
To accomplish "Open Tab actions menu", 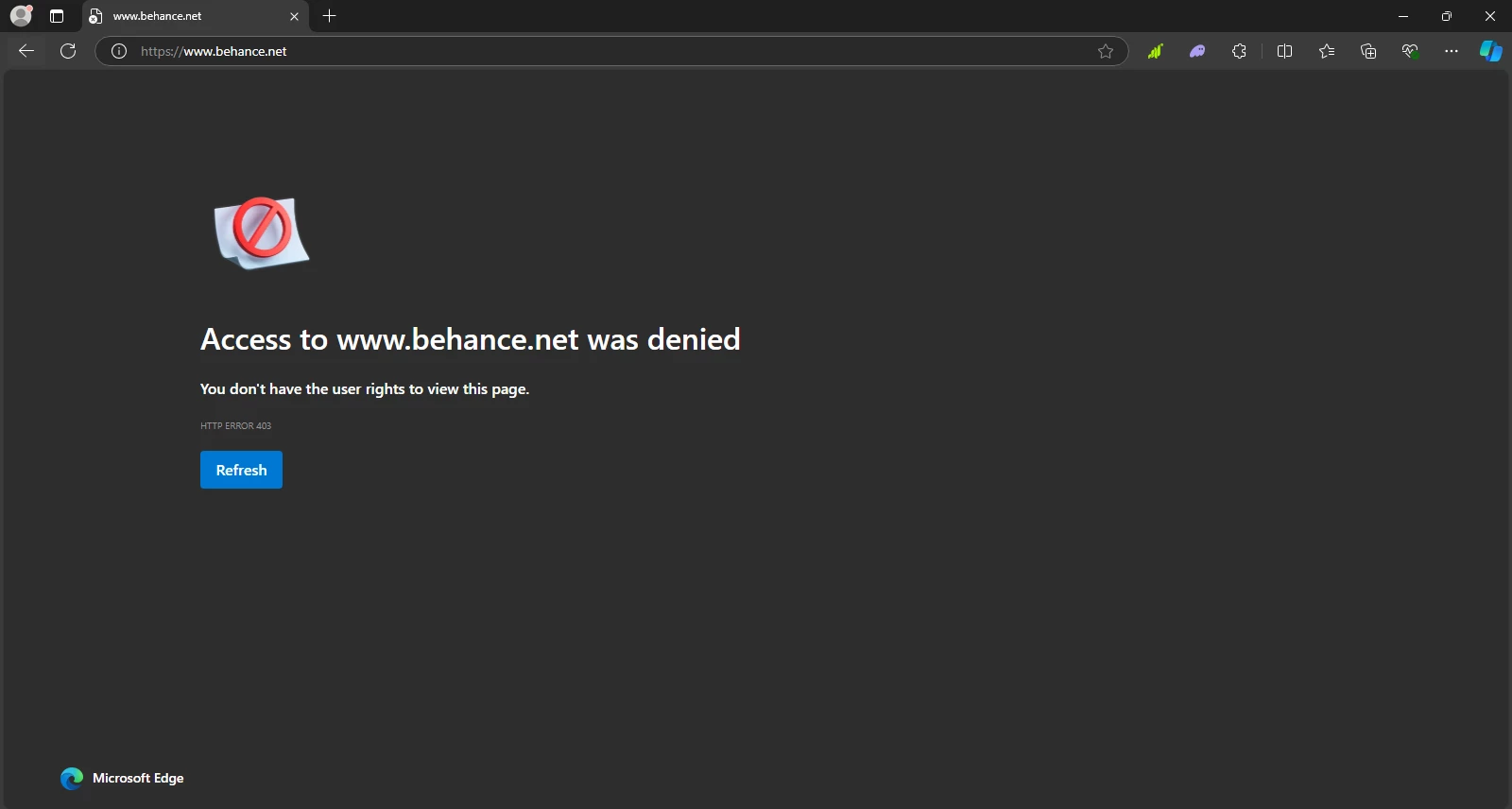I will click(57, 16).
